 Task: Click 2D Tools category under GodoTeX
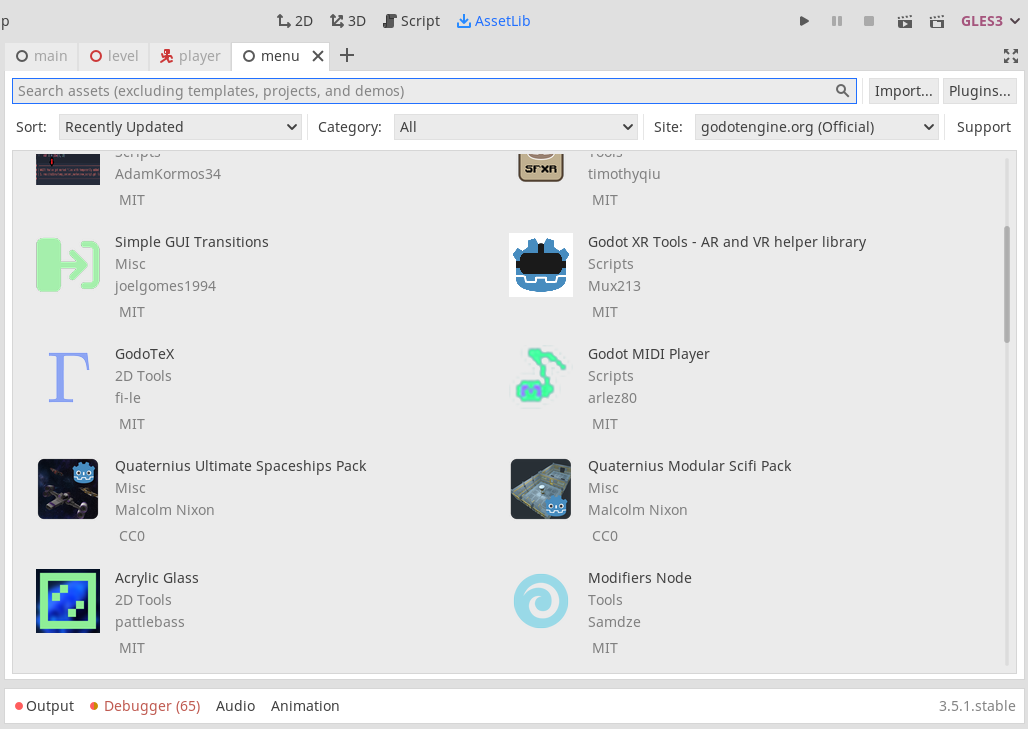[143, 376]
